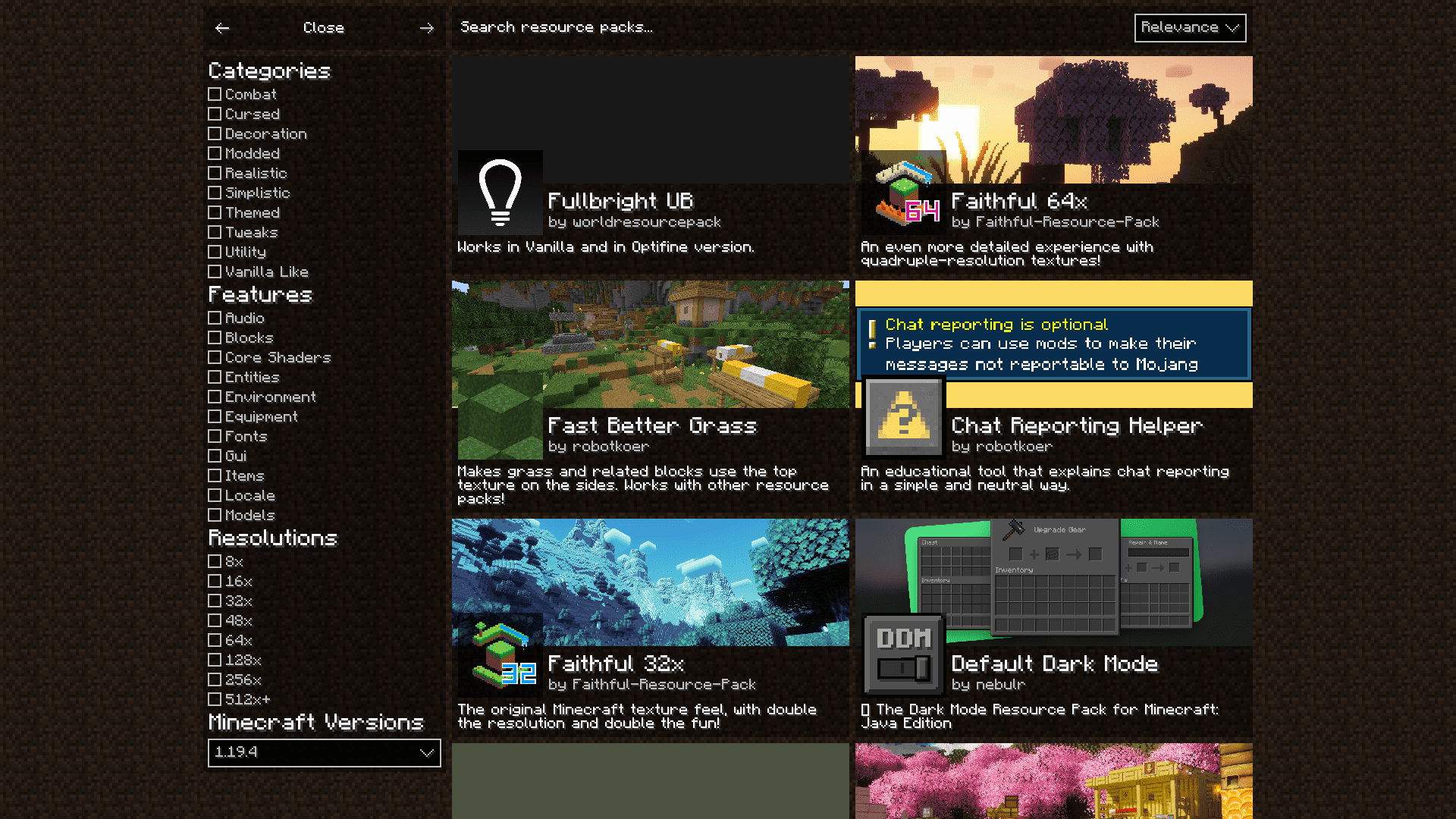Open the Faithful 32x pack title
The image size is (1456, 819).
[617, 664]
